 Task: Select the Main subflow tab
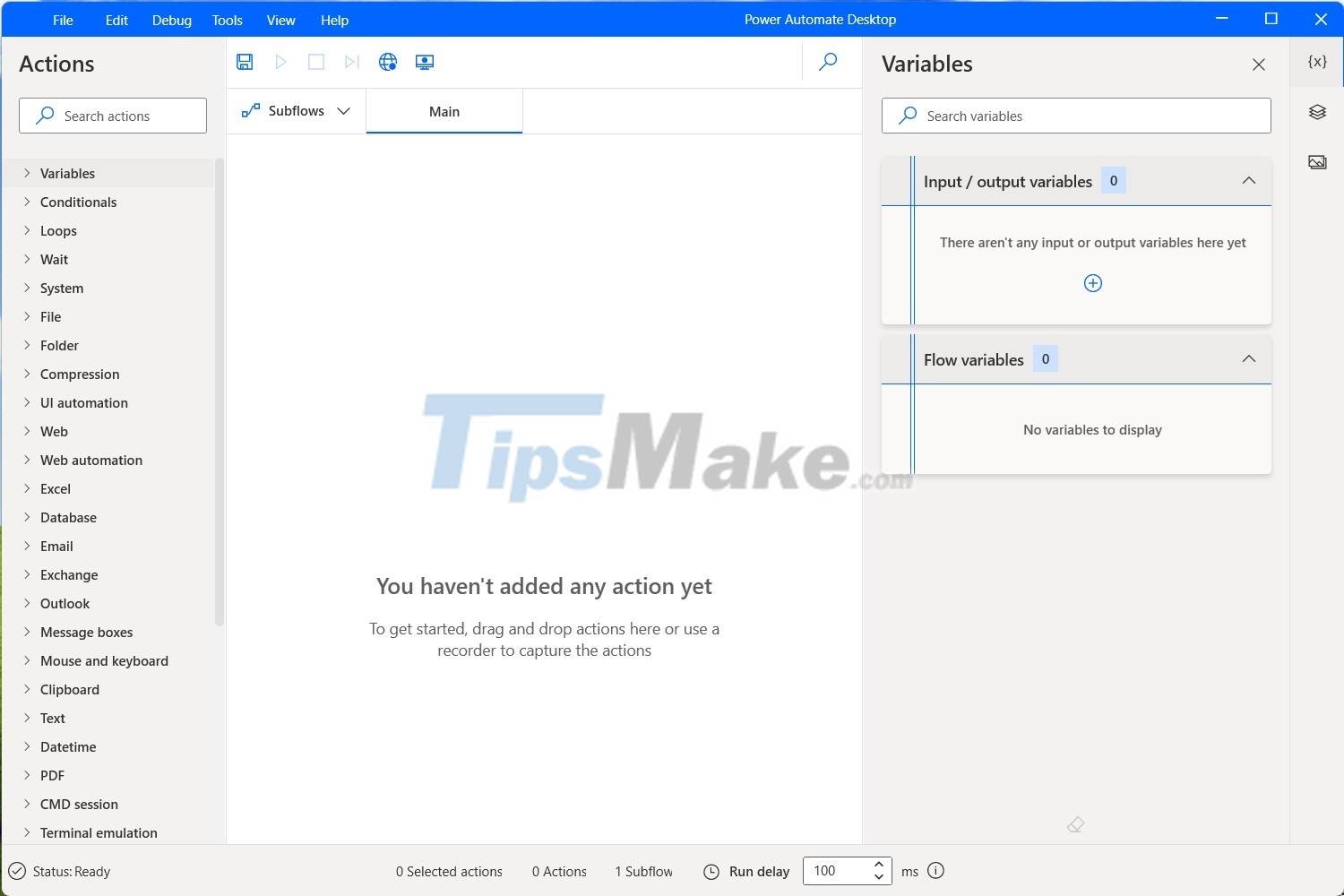click(444, 111)
